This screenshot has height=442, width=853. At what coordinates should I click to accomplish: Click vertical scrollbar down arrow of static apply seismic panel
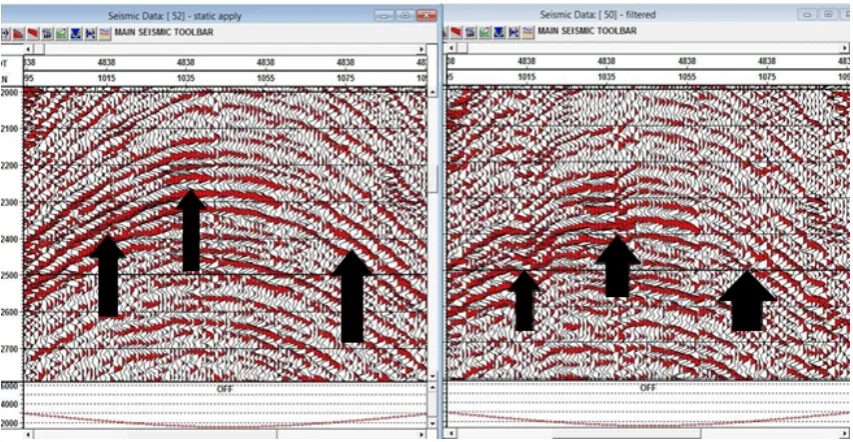pos(432,376)
